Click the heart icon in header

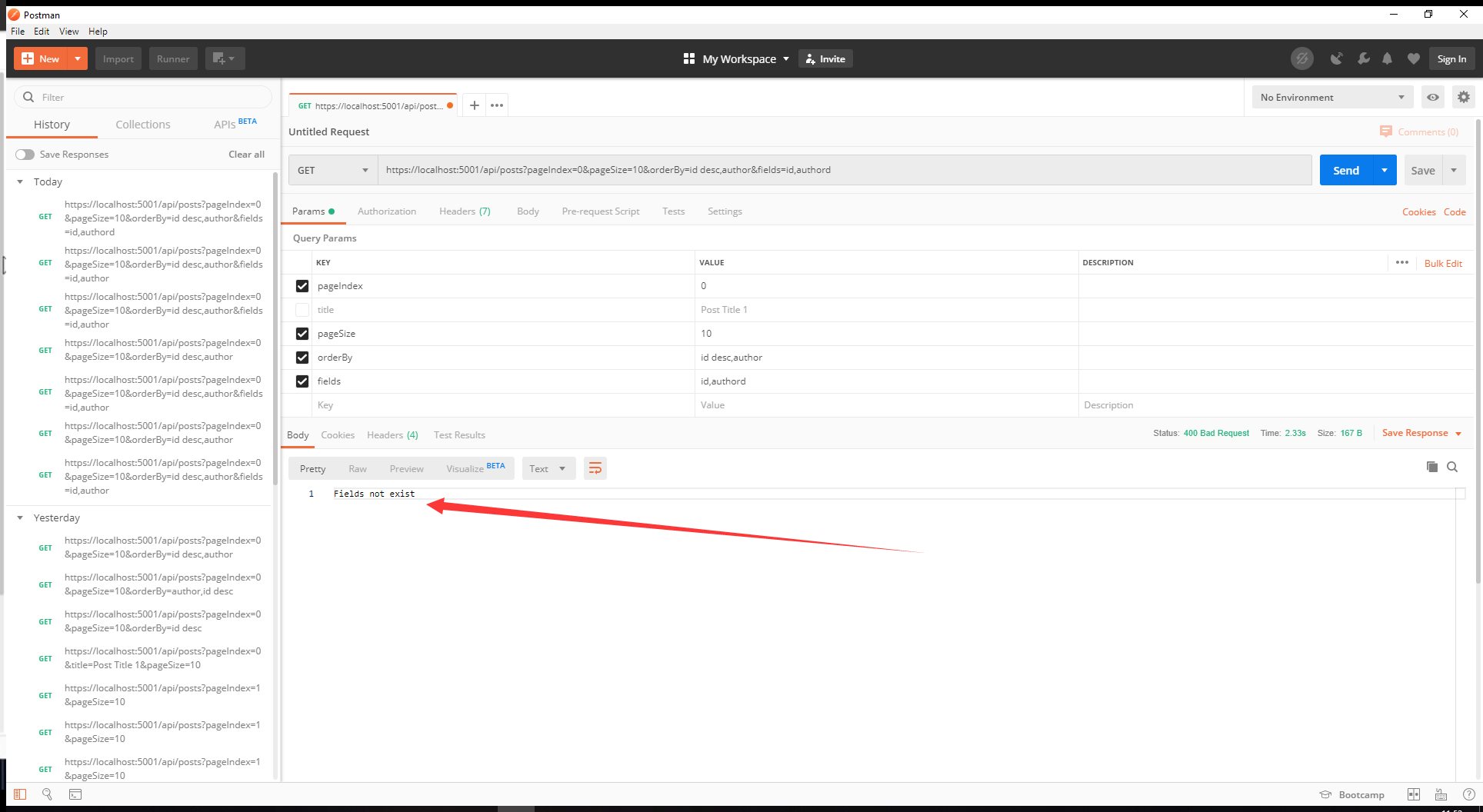point(1414,58)
